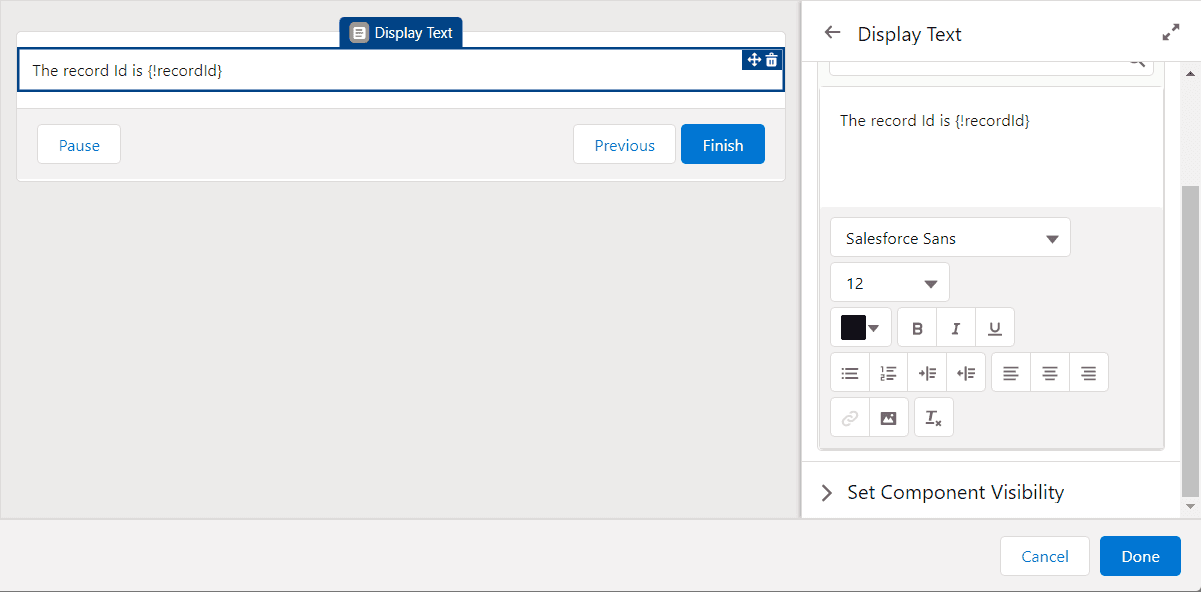1201x592 pixels.
Task: Open the font size 12 dropdown
Action: [890, 283]
